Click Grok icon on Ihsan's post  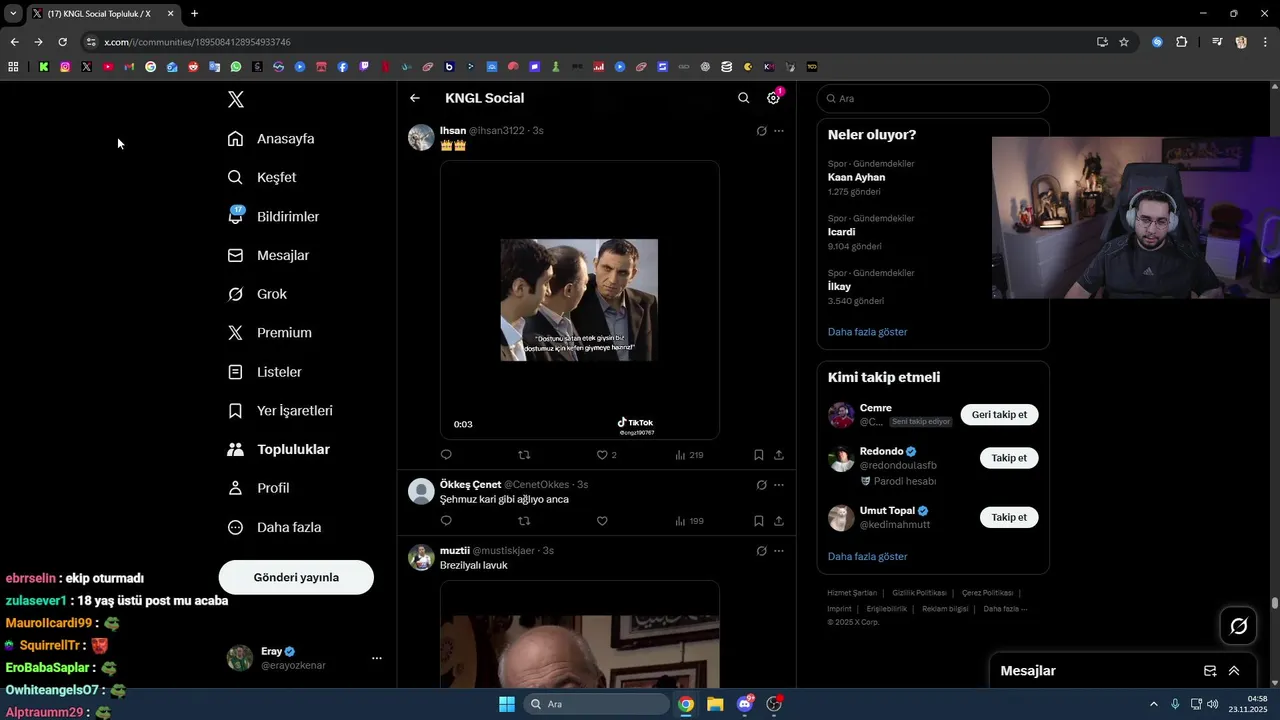click(761, 131)
